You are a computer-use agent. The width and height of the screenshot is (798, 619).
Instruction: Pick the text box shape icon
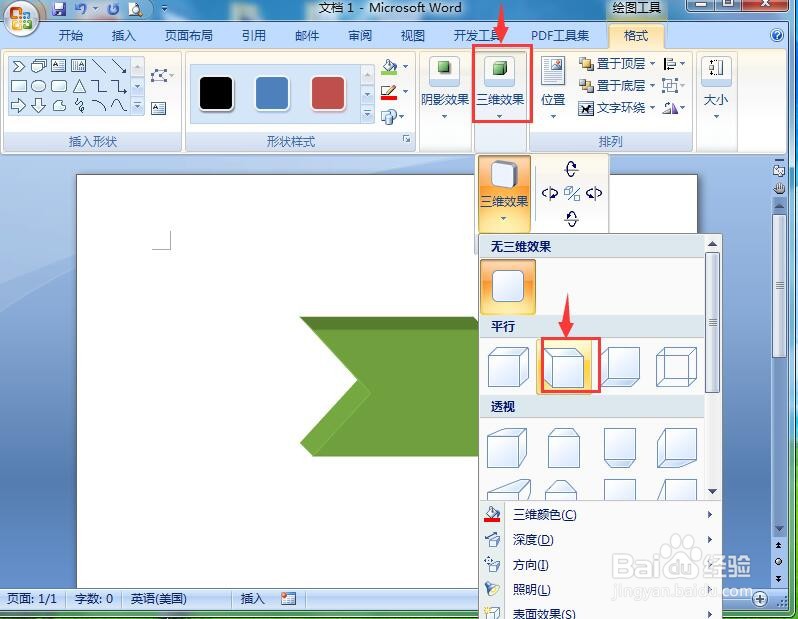click(x=59, y=66)
